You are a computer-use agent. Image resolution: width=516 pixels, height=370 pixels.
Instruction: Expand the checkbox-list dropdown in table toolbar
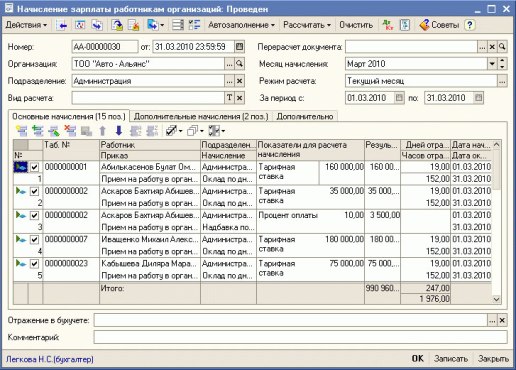click(x=223, y=131)
